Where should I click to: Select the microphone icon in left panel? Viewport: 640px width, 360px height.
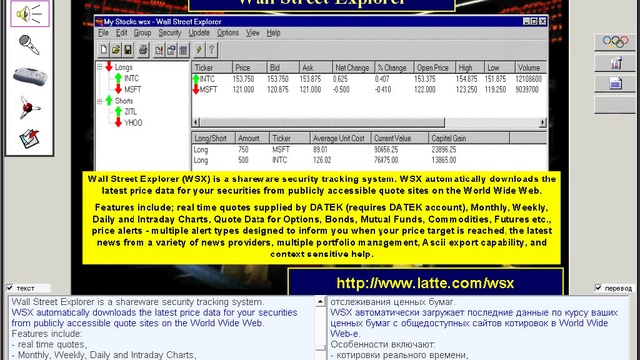click(x=29, y=44)
